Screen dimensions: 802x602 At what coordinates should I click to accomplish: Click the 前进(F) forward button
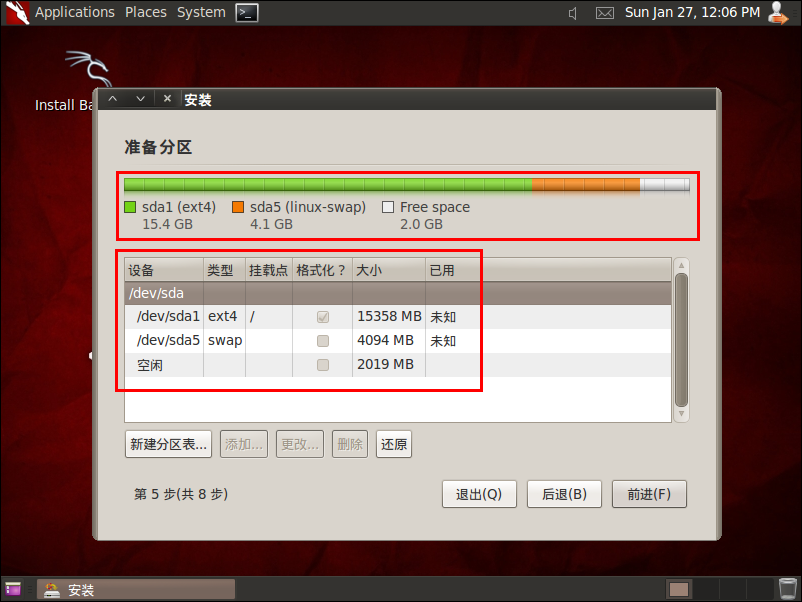pos(649,494)
